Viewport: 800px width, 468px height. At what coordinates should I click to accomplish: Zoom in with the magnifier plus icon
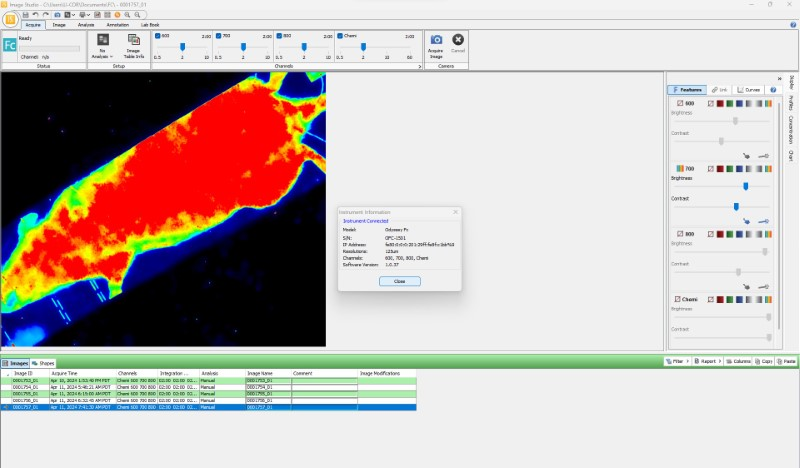point(127,15)
